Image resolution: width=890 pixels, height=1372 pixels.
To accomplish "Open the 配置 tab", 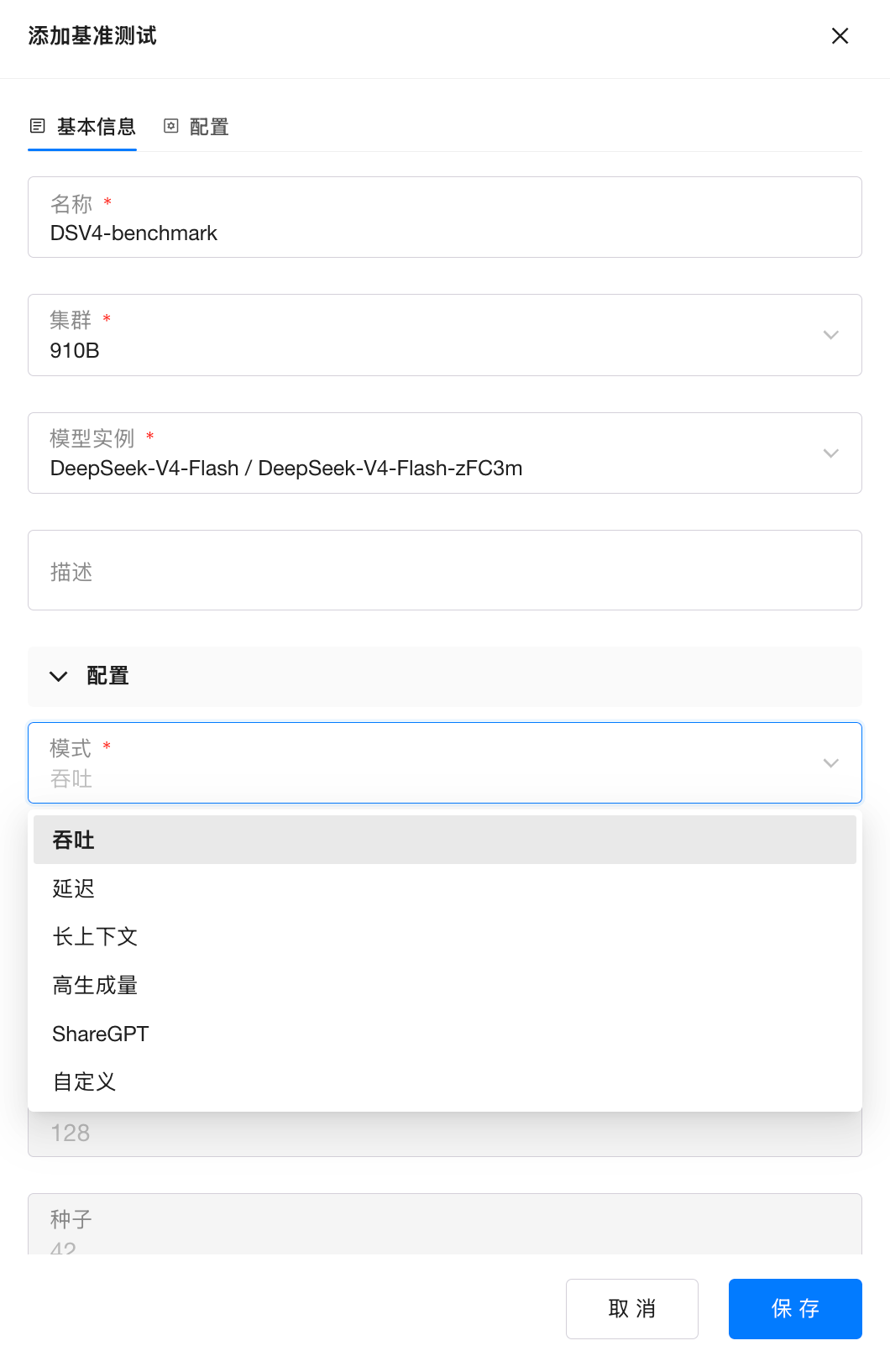I will tap(209, 127).
